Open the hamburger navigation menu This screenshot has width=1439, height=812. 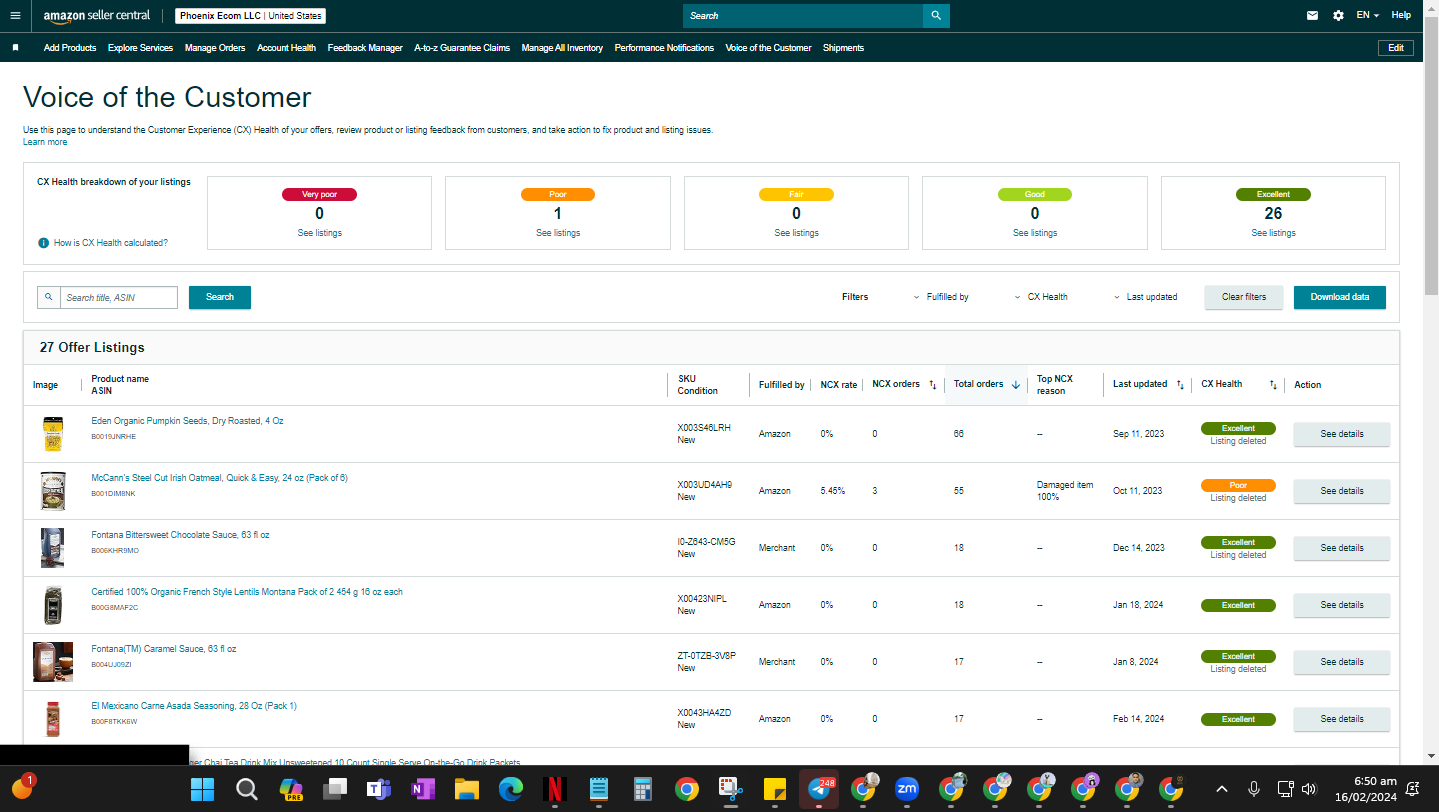[15, 16]
